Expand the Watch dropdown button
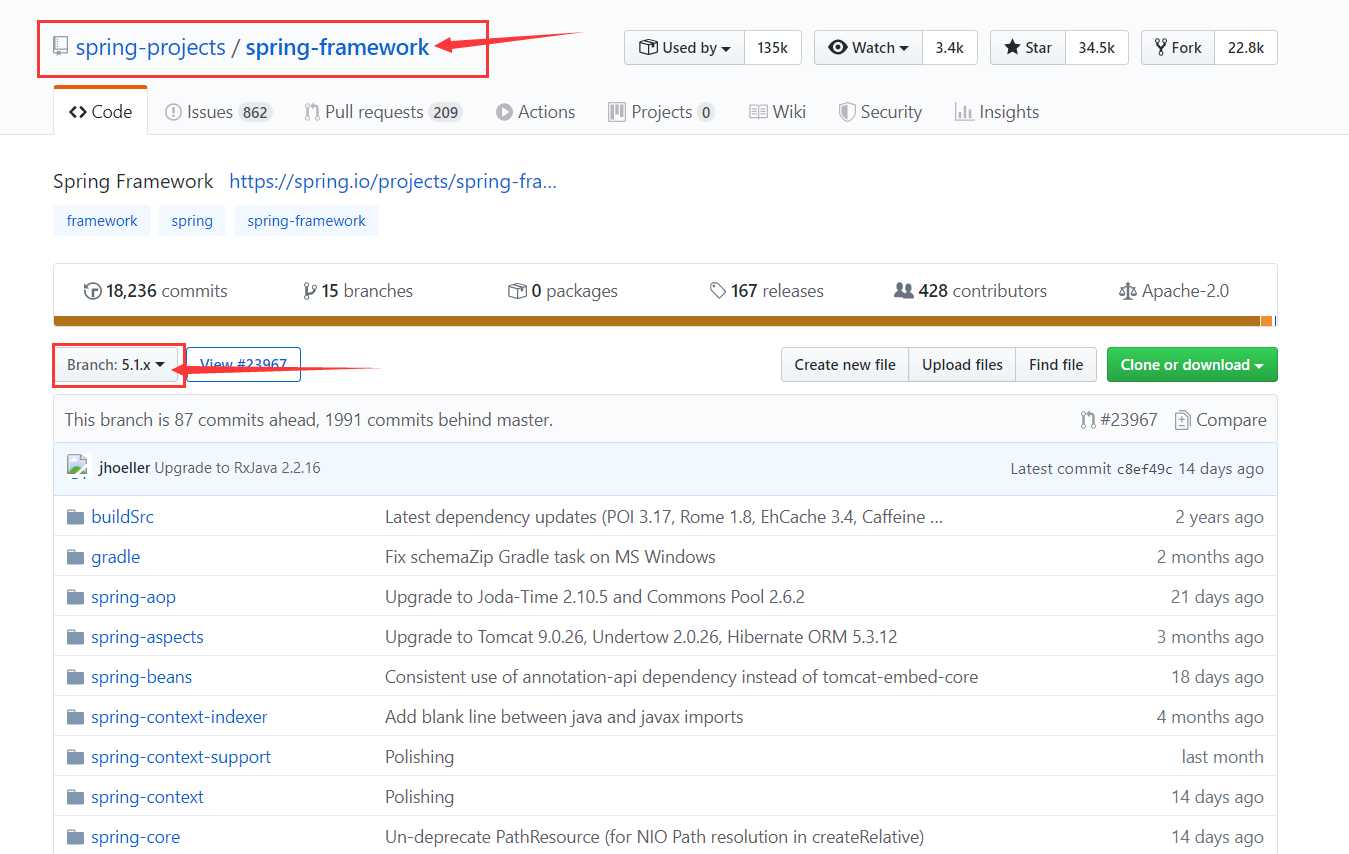Image resolution: width=1349 pixels, height=854 pixels. coord(868,48)
